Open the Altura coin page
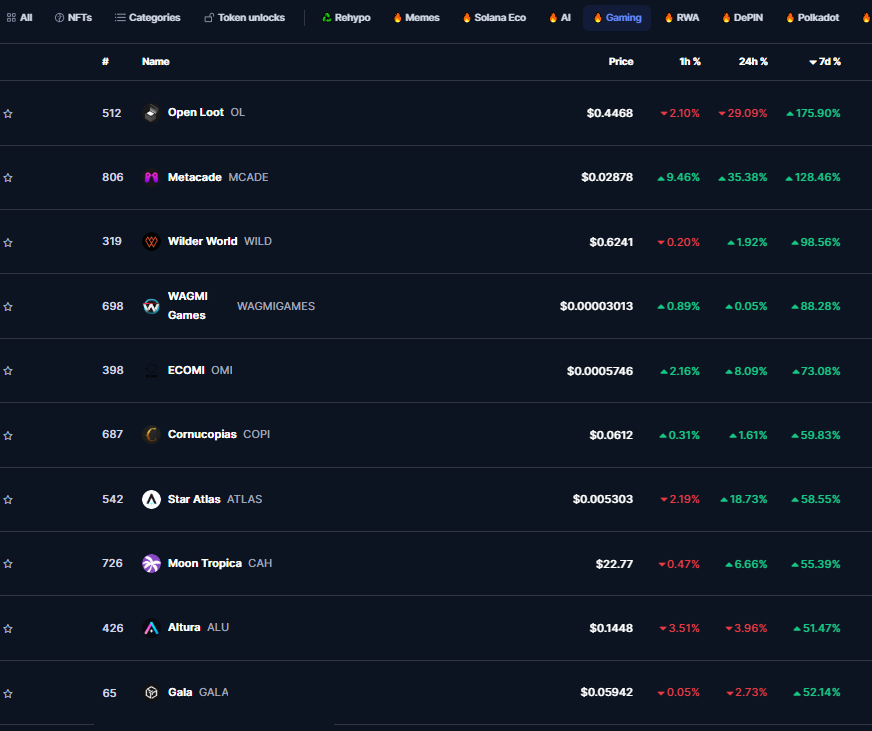 (x=184, y=627)
